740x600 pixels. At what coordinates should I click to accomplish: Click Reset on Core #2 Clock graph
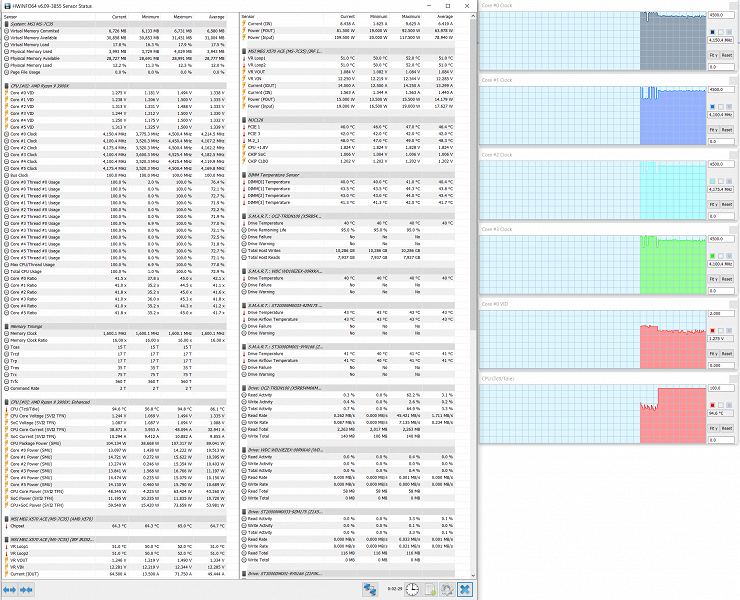(x=727, y=204)
